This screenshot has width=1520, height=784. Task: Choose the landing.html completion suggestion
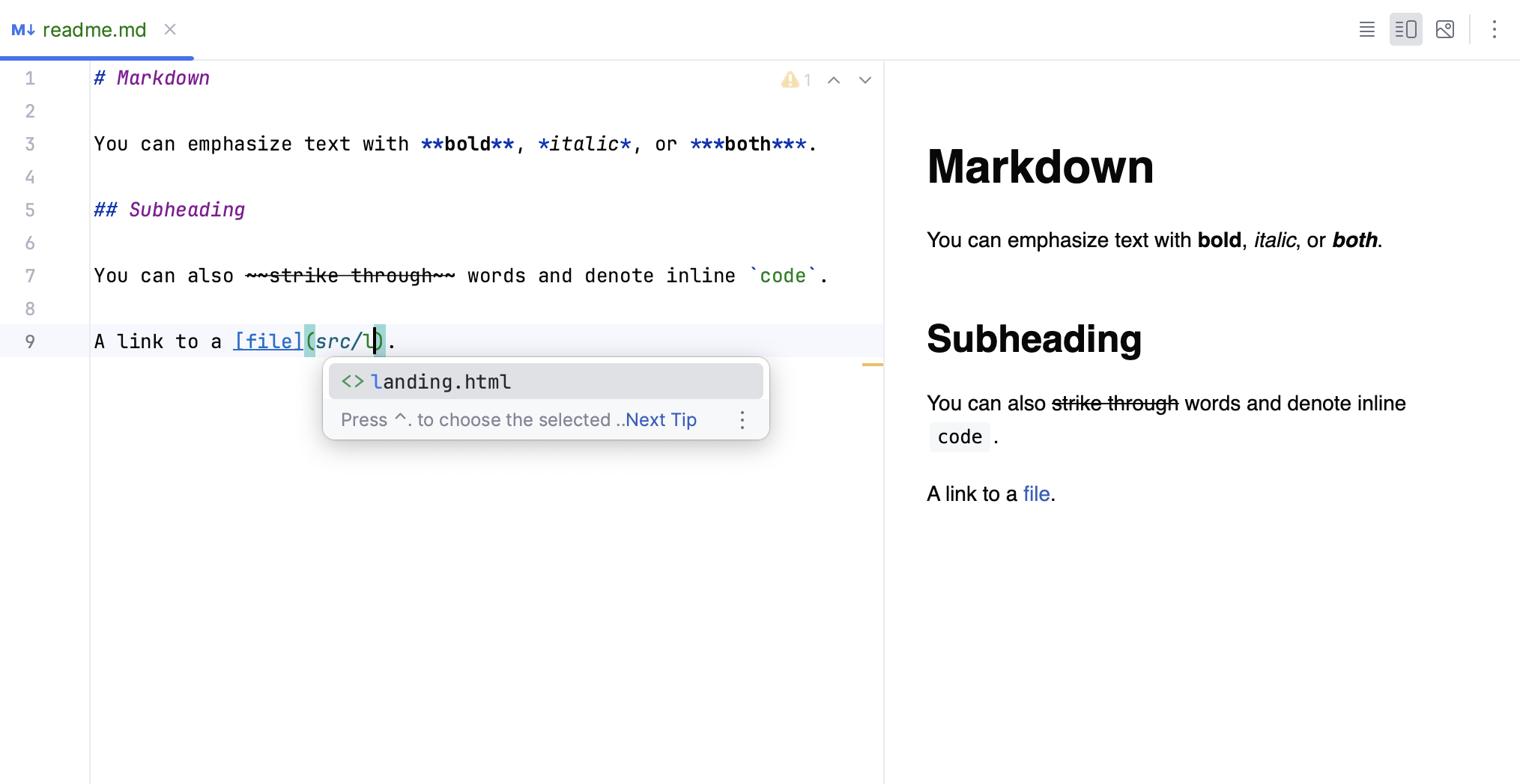[442, 381]
